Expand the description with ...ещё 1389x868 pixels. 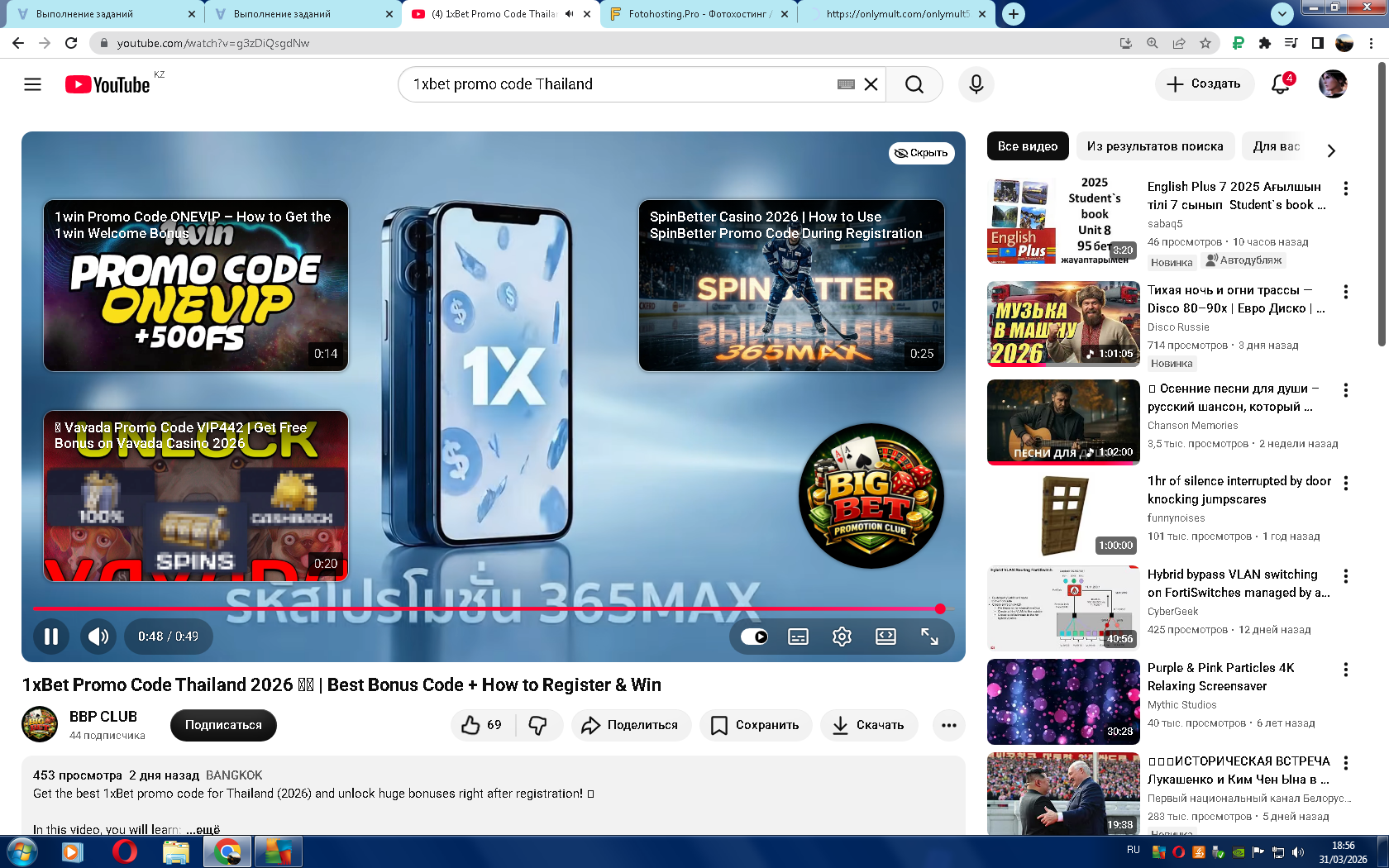[x=203, y=829]
